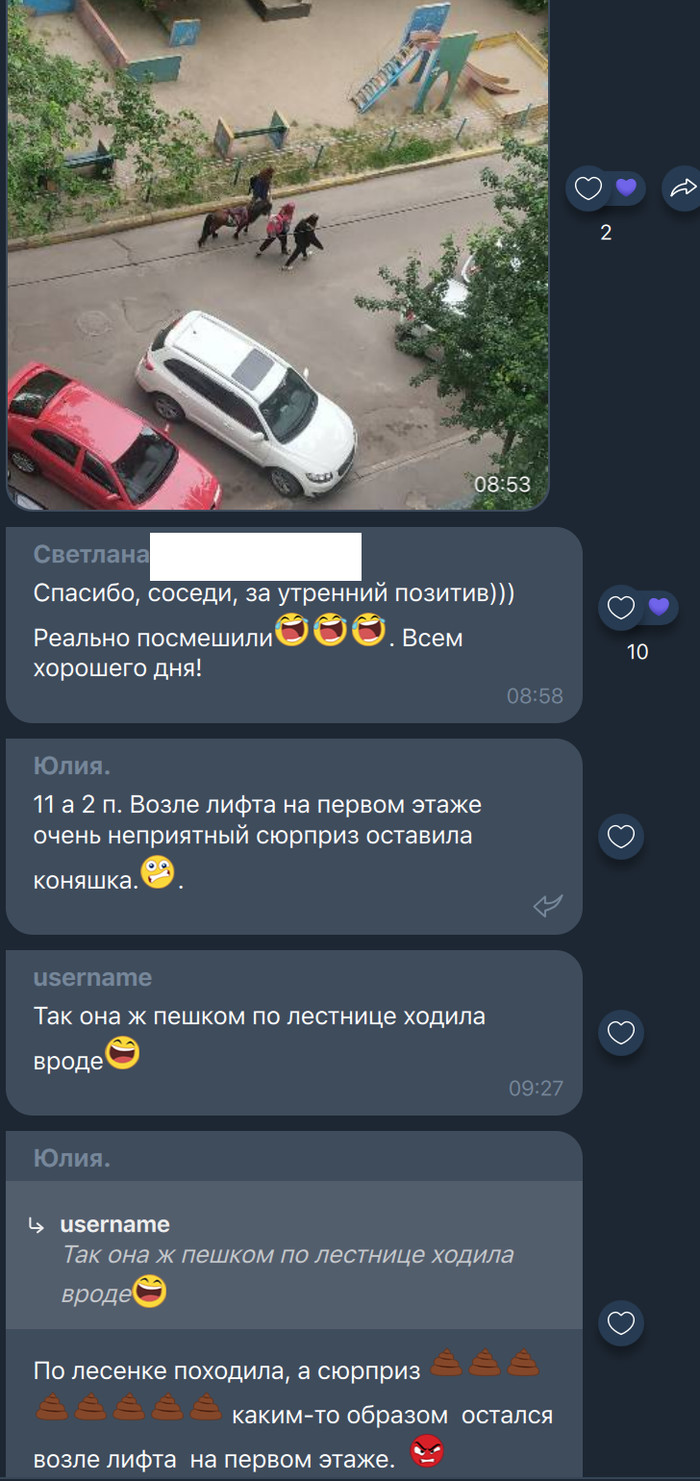The image size is (700, 1481).
Task: Like Светлана's morning positive message
Action: click(621, 608)
